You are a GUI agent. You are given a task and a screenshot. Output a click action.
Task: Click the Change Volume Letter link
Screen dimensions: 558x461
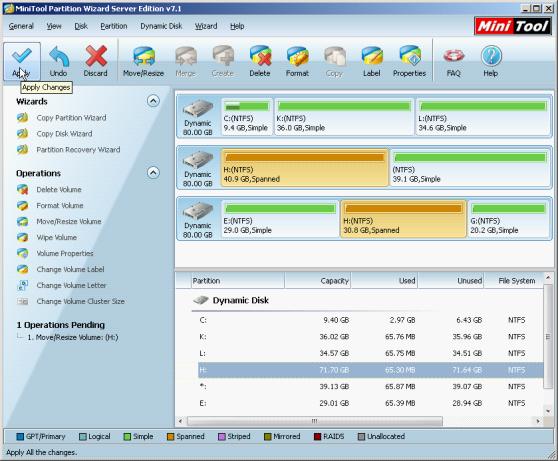[71, 285]
